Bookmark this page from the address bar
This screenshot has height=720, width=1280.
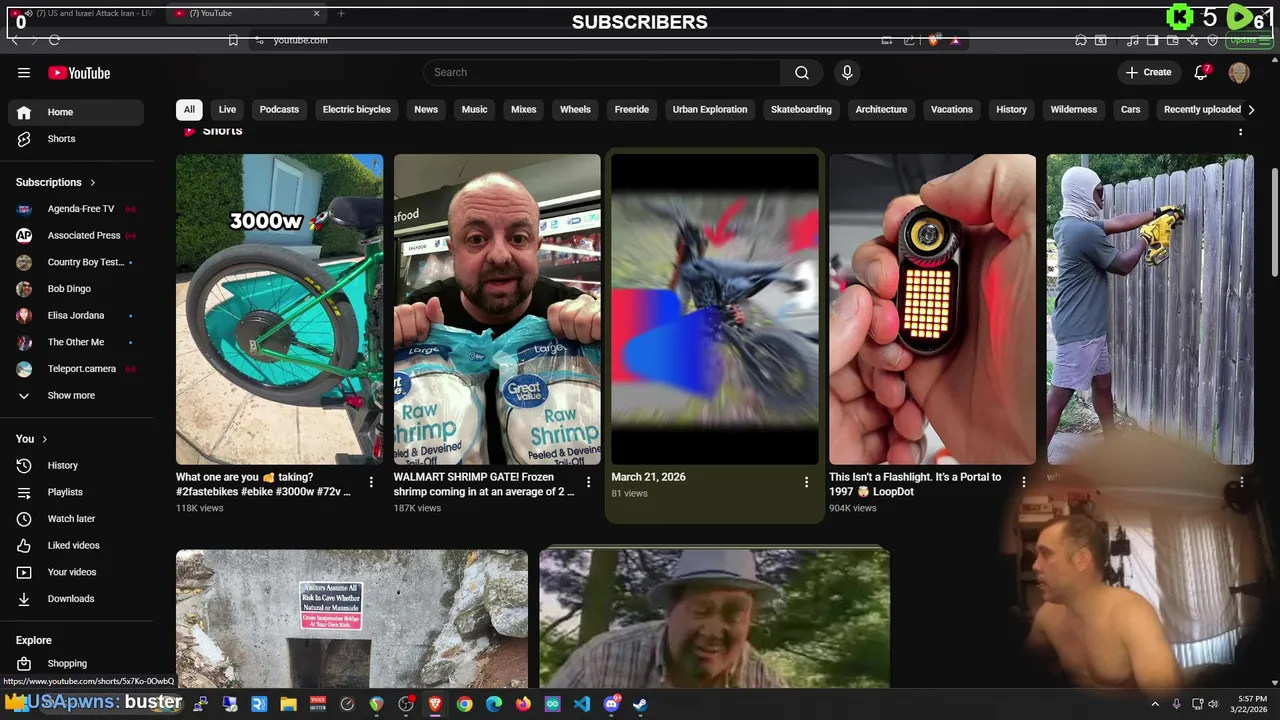tap(233, 40)
